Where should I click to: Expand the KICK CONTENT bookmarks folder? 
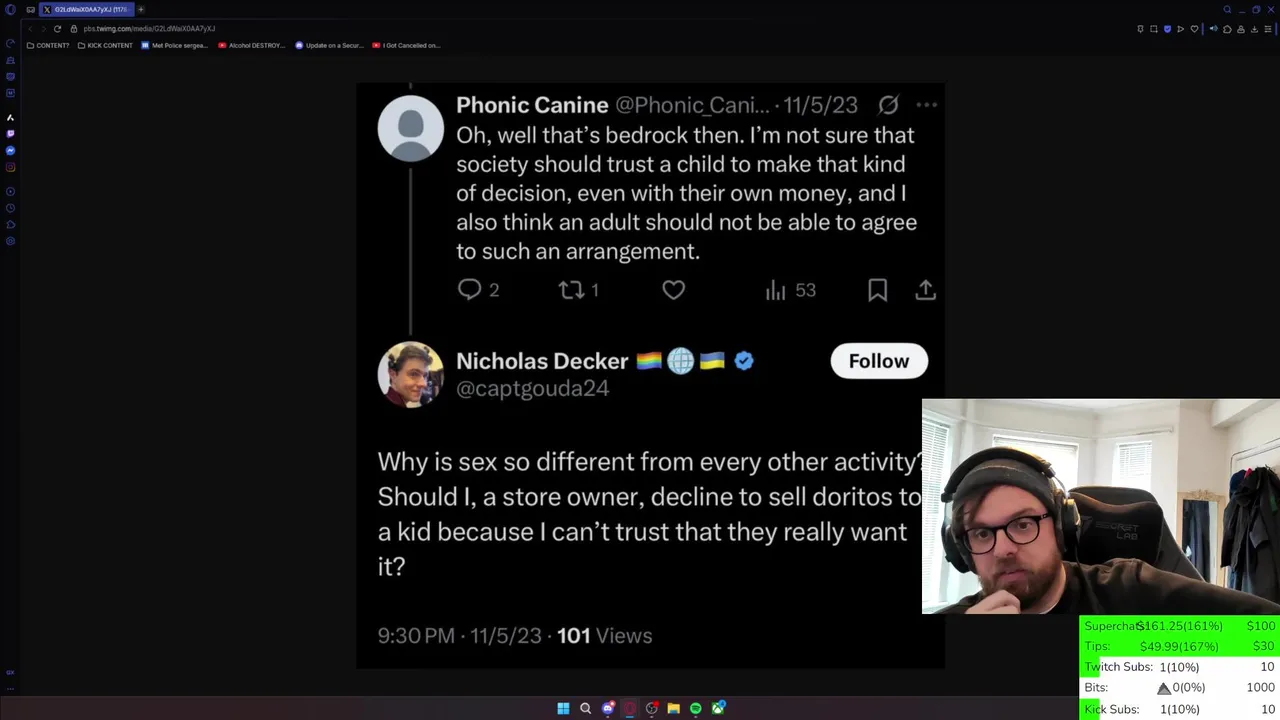point(105,45)
